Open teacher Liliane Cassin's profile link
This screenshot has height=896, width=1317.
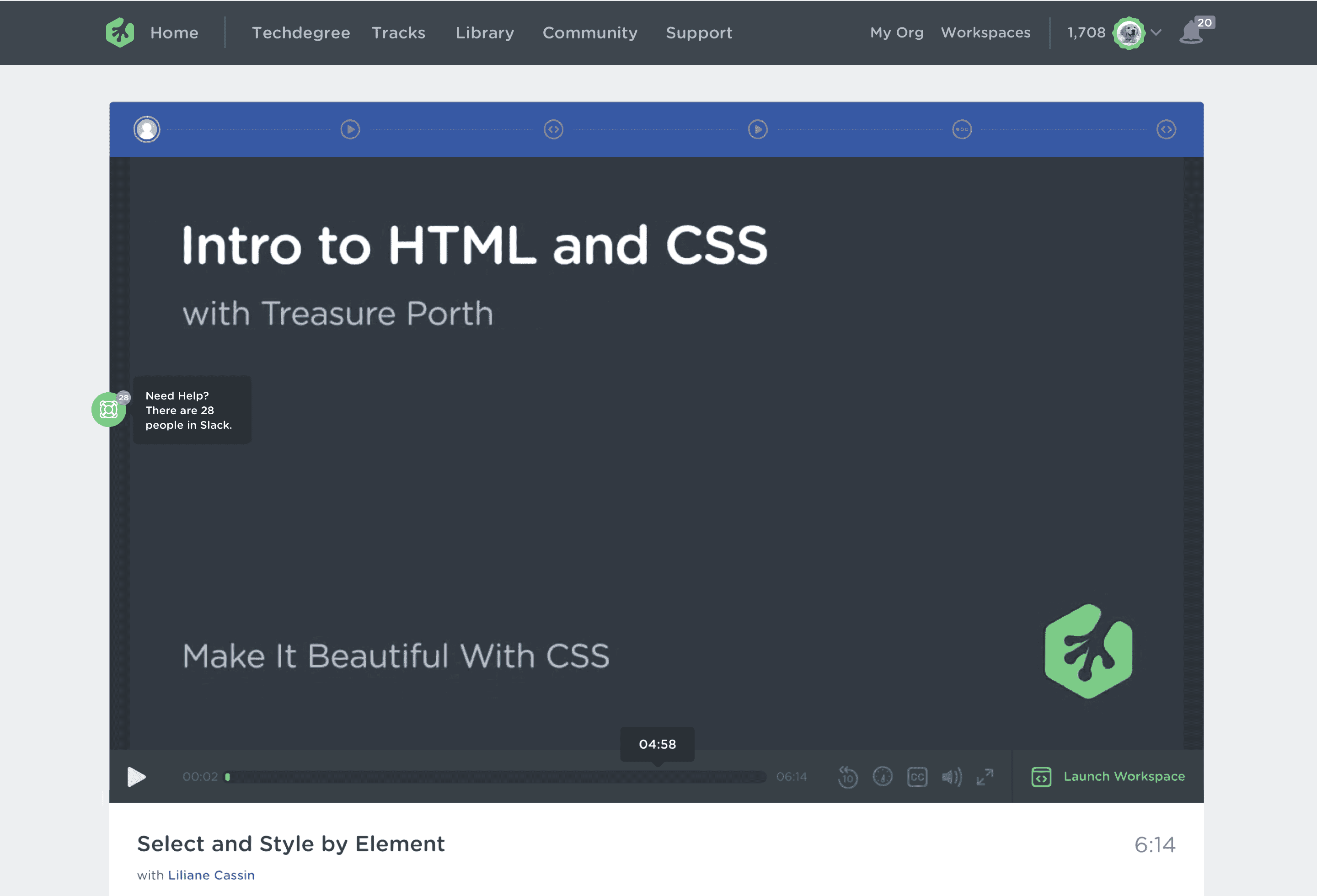pyautogui.click(x=211, y=875)
